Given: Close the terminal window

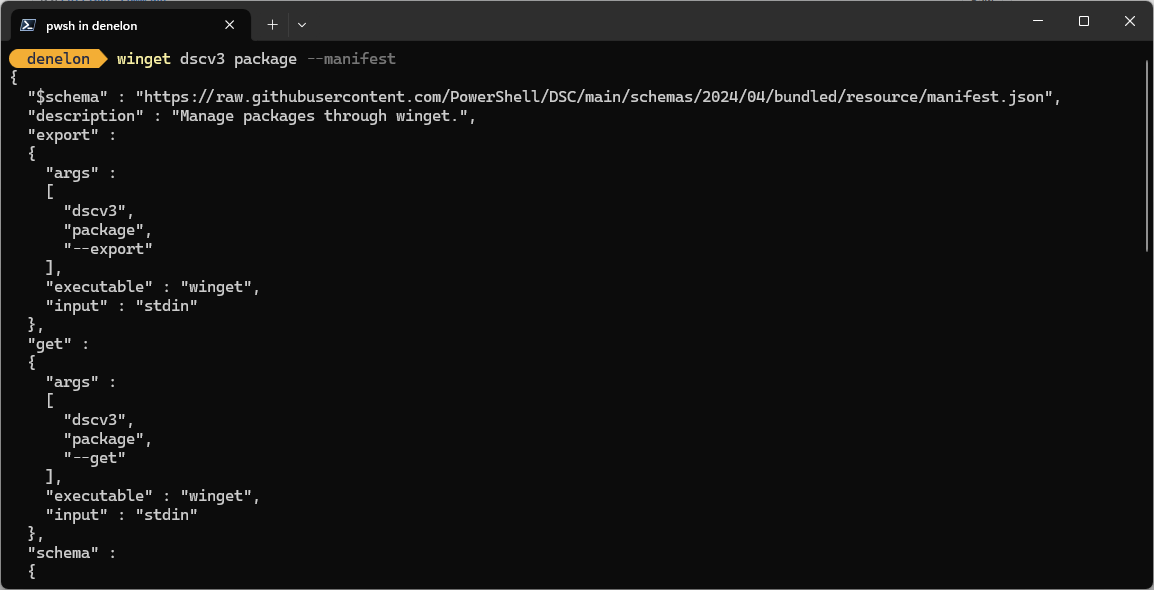Looking at the screenshot, I should 1130,22.
